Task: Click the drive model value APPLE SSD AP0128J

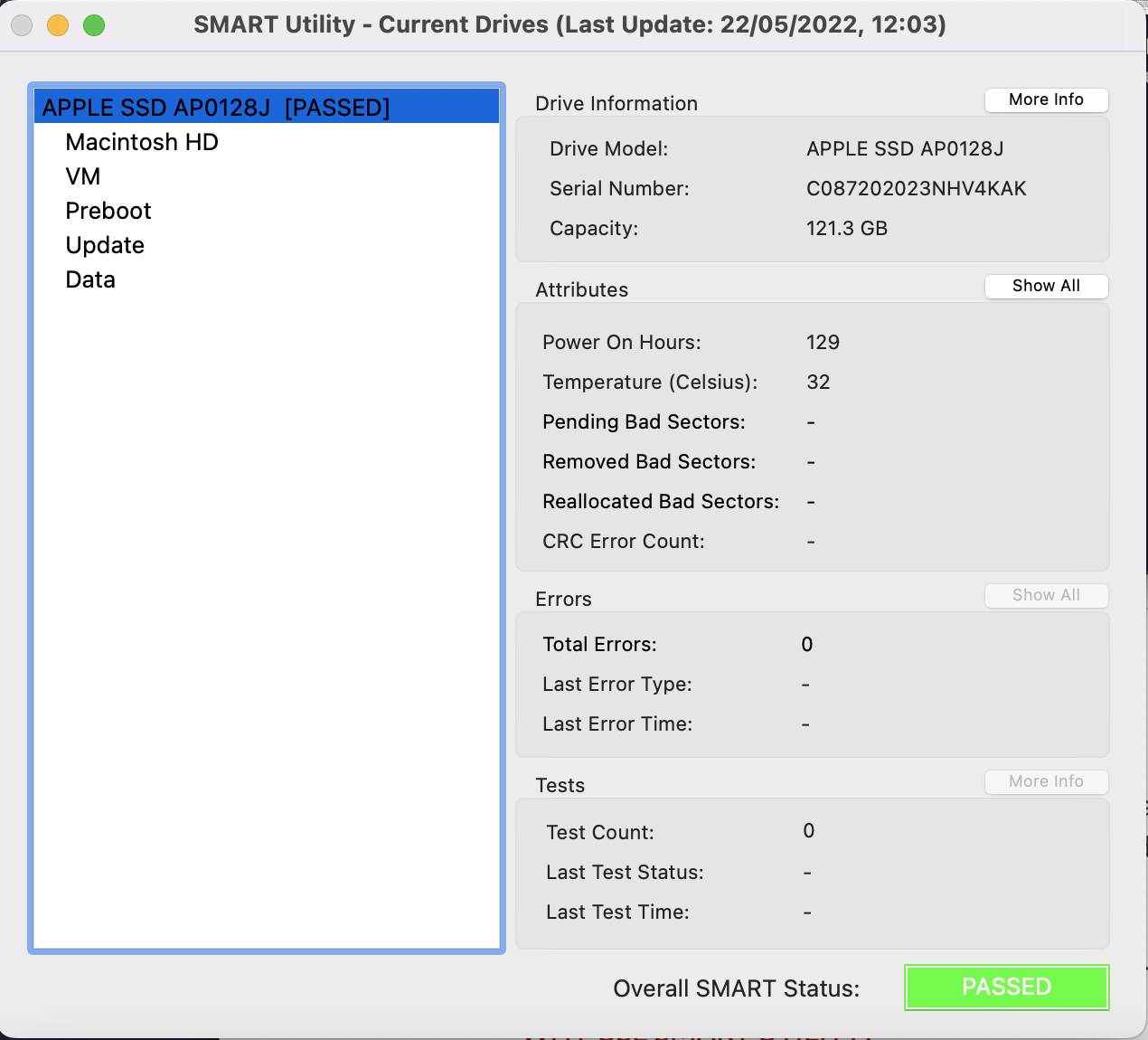Action: (905, 148)
